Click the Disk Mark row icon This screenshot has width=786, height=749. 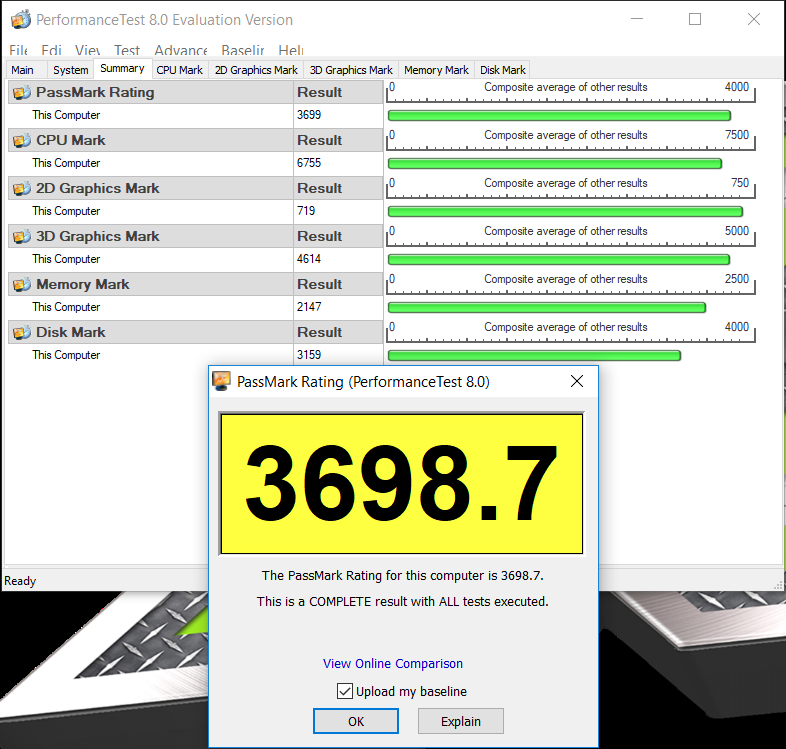click(22, 332)
